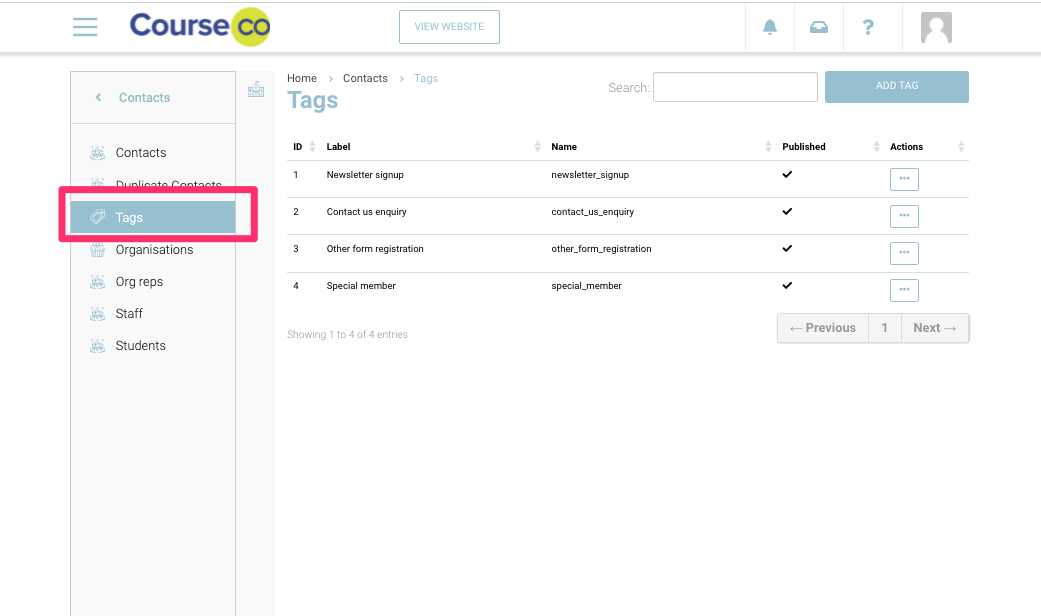Click the small campus icon beside Contacts panel
The image size is (1041, 616).
coord(256,88)
